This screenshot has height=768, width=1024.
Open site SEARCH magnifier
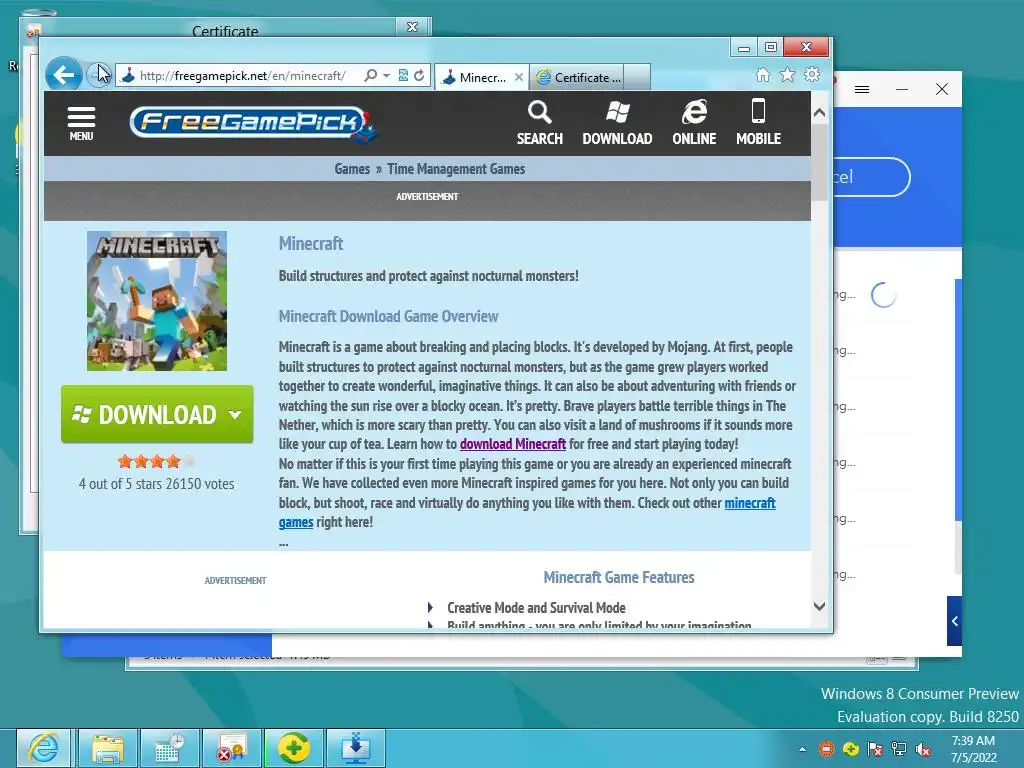pos(539,123)
